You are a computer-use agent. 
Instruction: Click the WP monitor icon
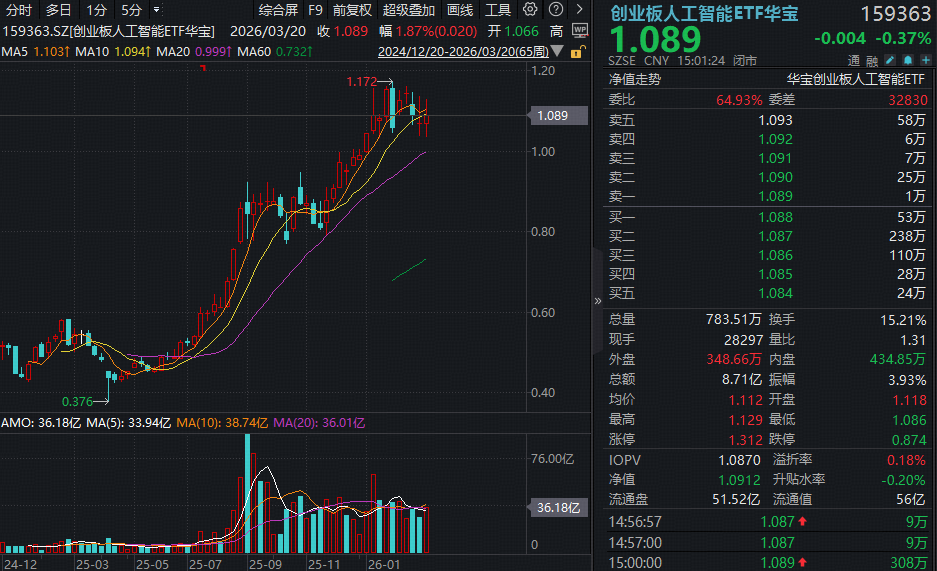pyautogui.click(x=580, y=31)
